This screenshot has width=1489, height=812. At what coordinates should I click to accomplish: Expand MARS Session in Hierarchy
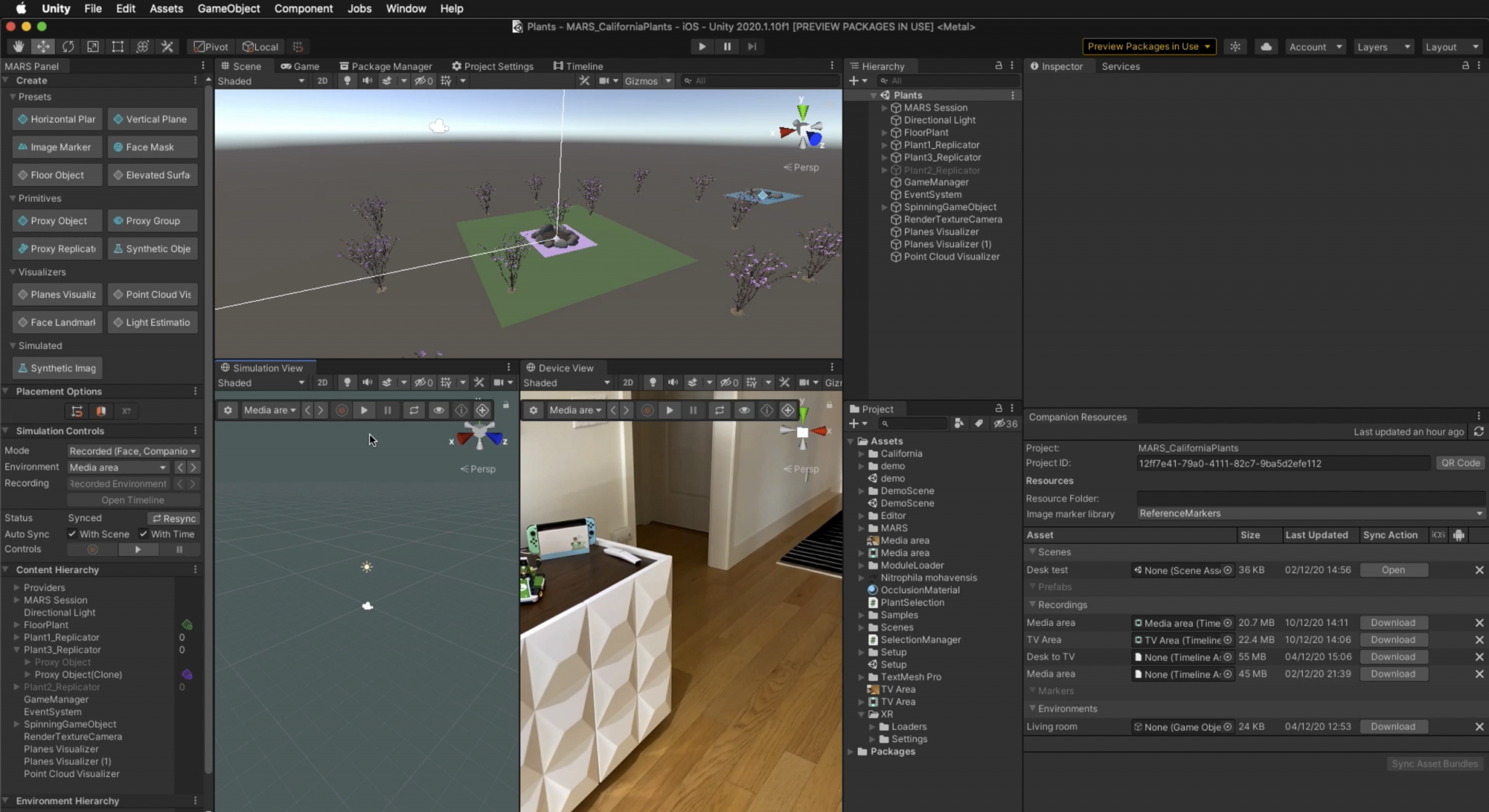coord(884,108)
